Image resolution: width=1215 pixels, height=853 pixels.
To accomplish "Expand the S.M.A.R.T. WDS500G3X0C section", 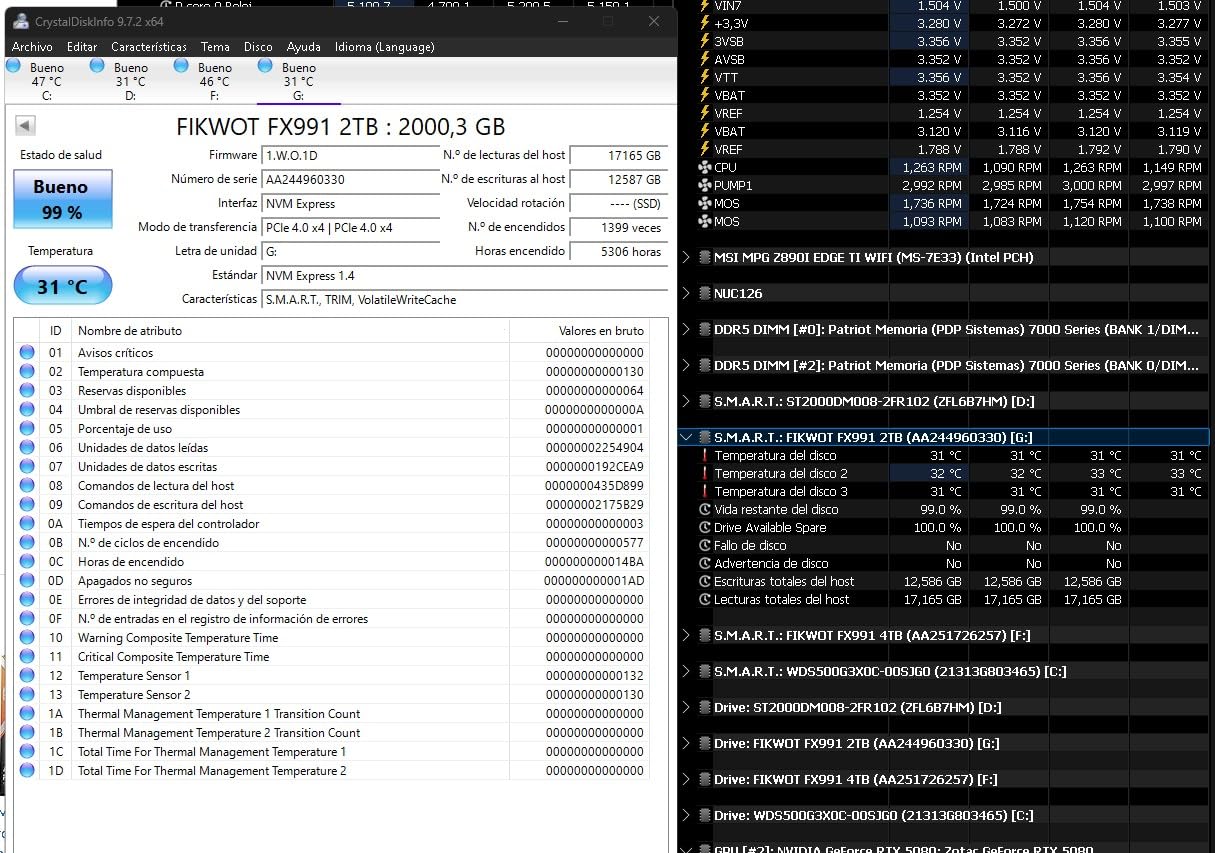I will tap(686, 671).
